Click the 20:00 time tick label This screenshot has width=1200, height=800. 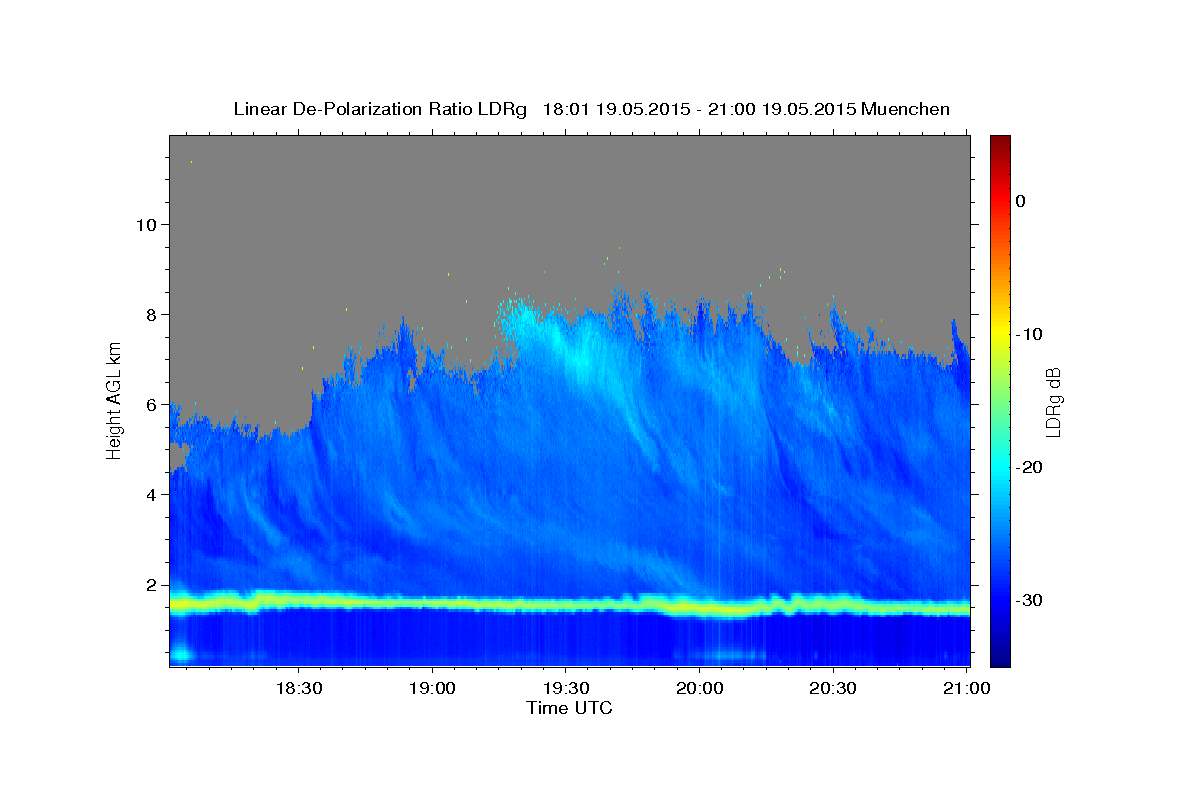point(699,689)
